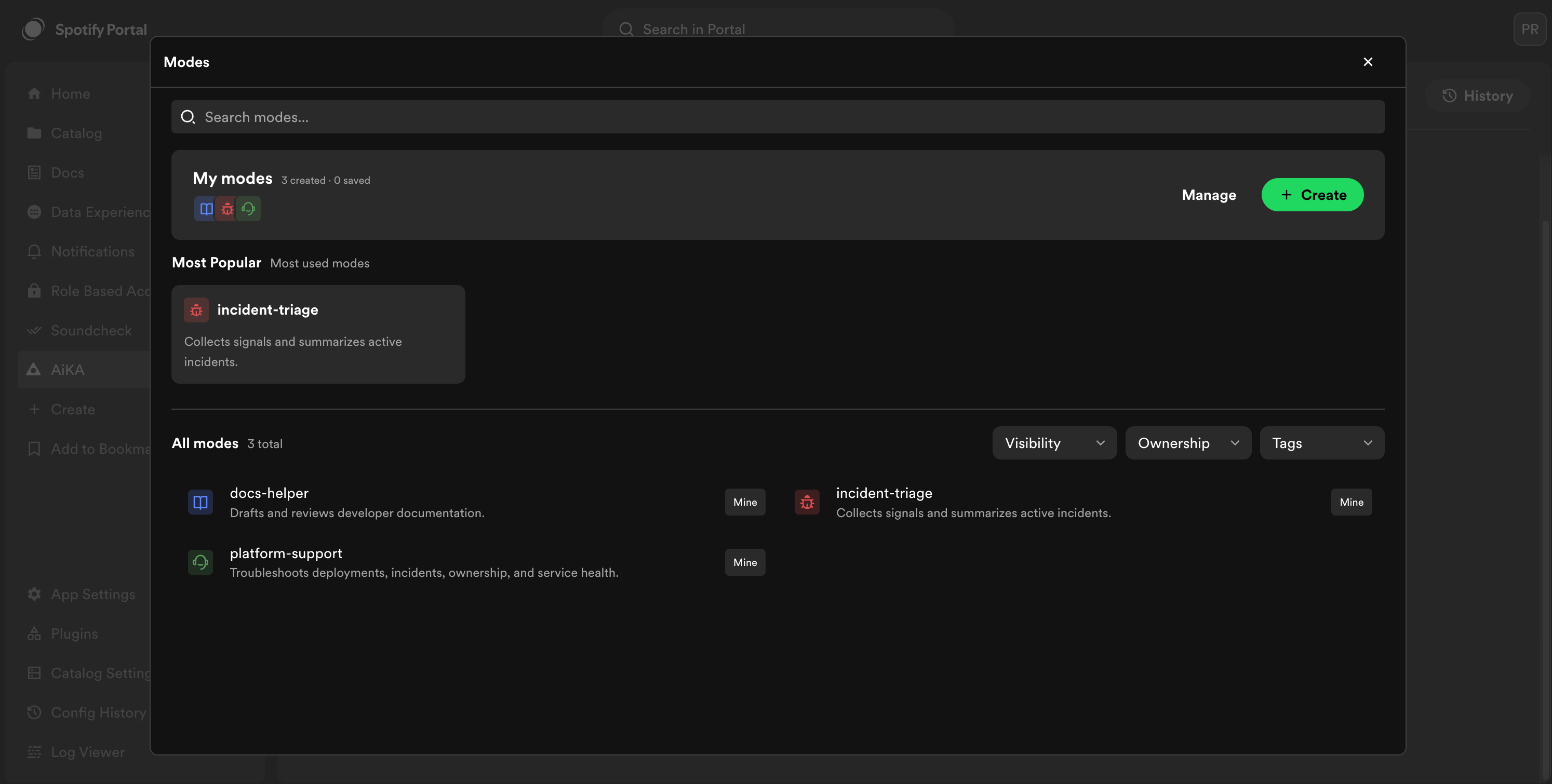Select the incident-triage row in All modes
This screenshot has width=1552, height=784.
(1081, 502)
